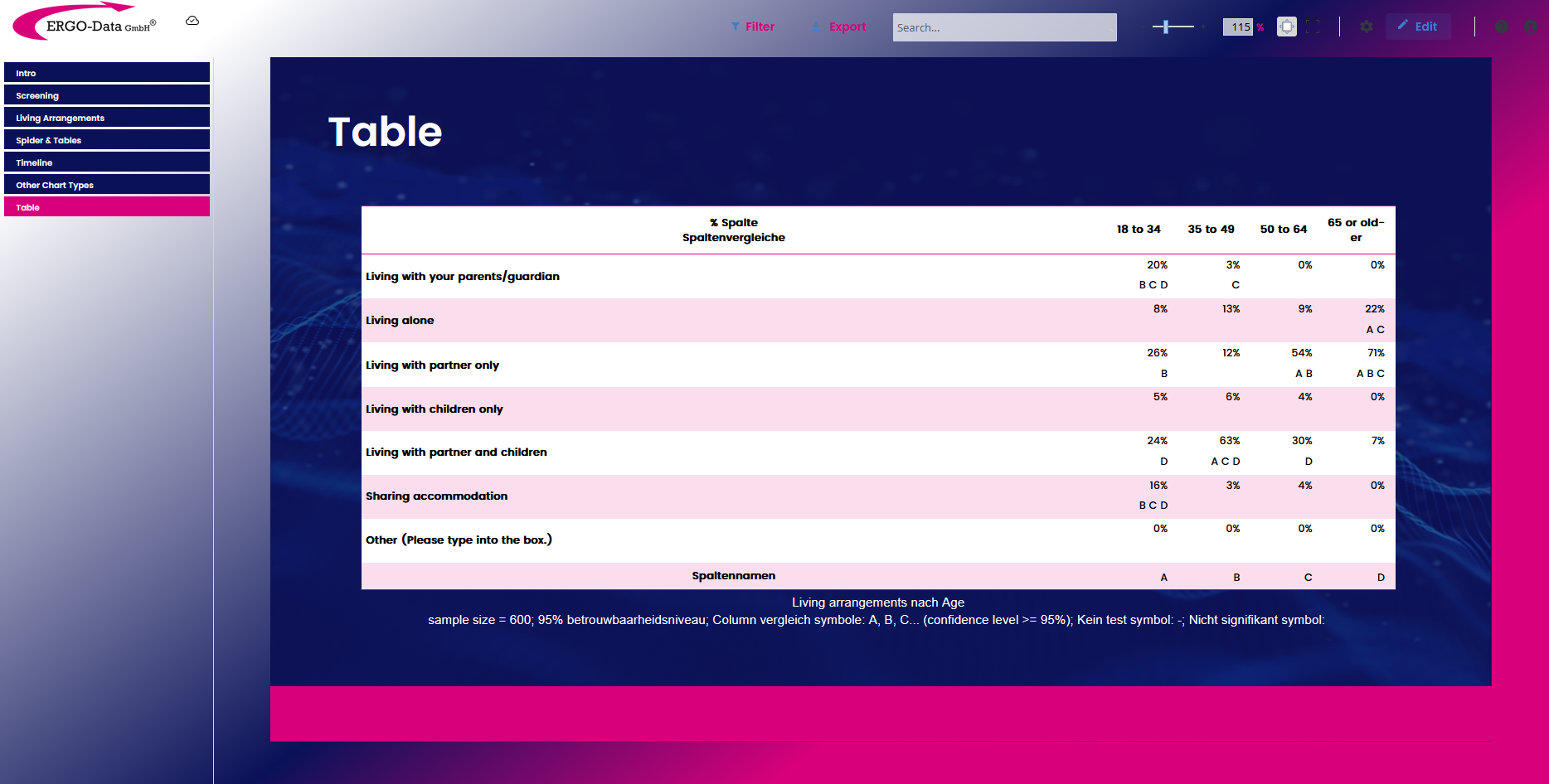Select the 'Living alone' row label

[400, 320]
